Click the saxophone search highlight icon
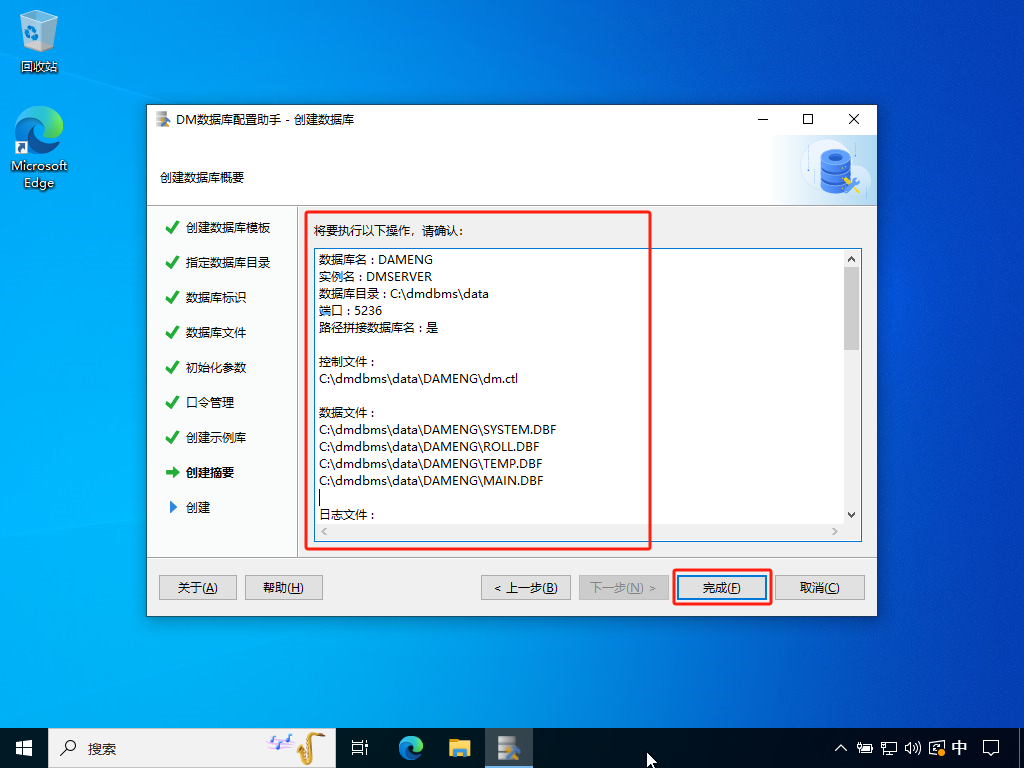This screenshot has height=768, width=1024. click(x=296, y=748)
